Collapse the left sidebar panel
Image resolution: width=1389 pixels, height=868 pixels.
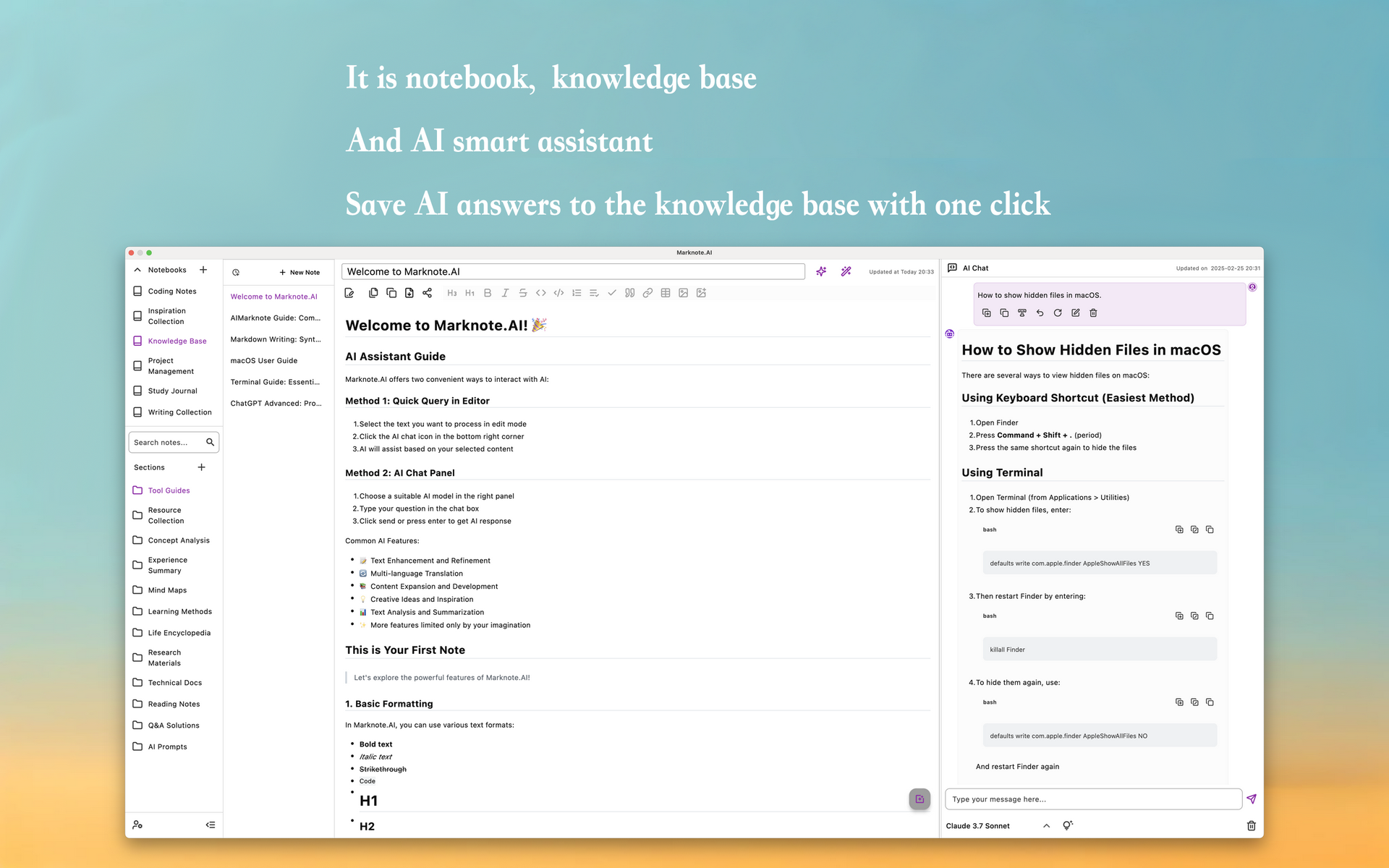(210, 825)
